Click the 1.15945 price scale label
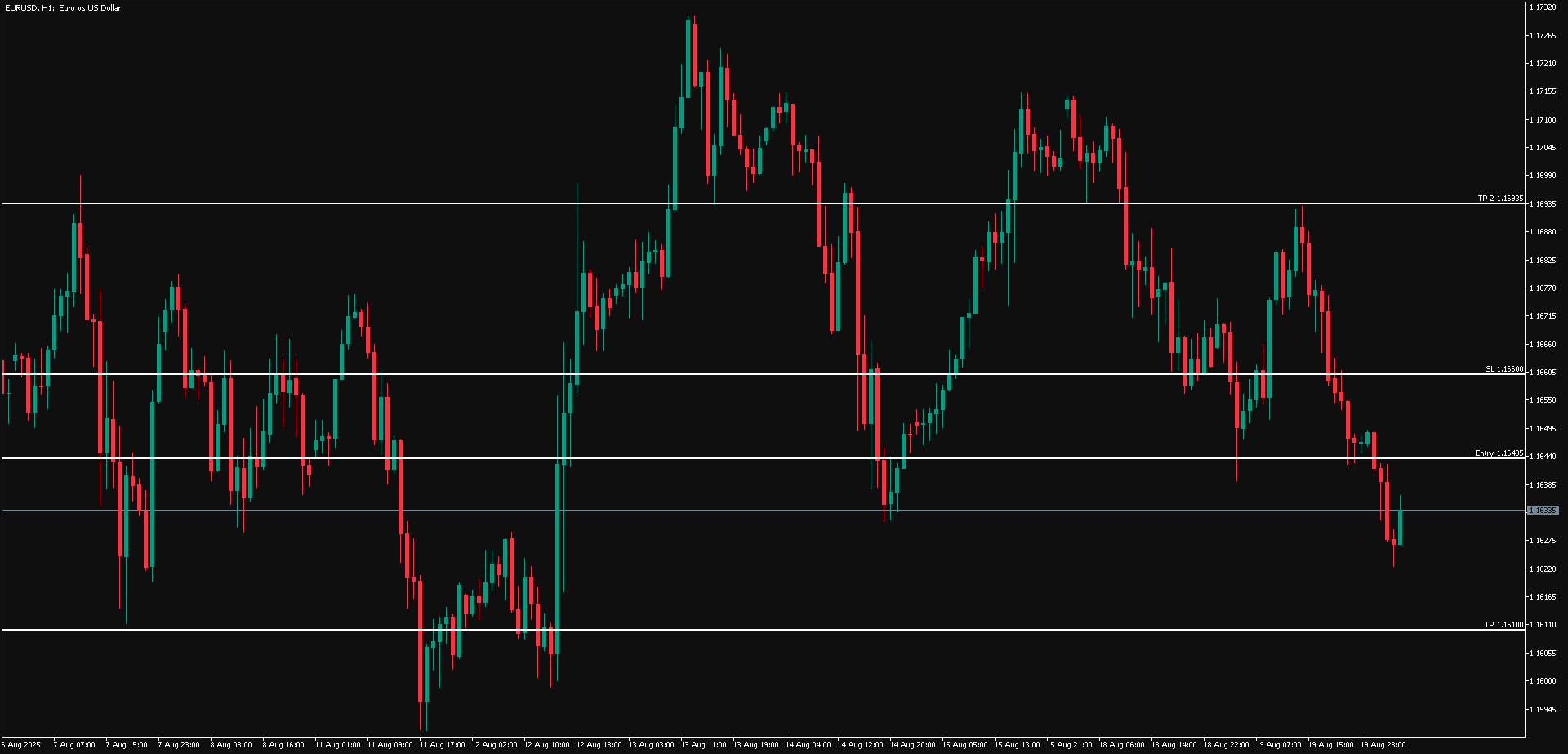The image size is (1568, 754). [1542, 709]
